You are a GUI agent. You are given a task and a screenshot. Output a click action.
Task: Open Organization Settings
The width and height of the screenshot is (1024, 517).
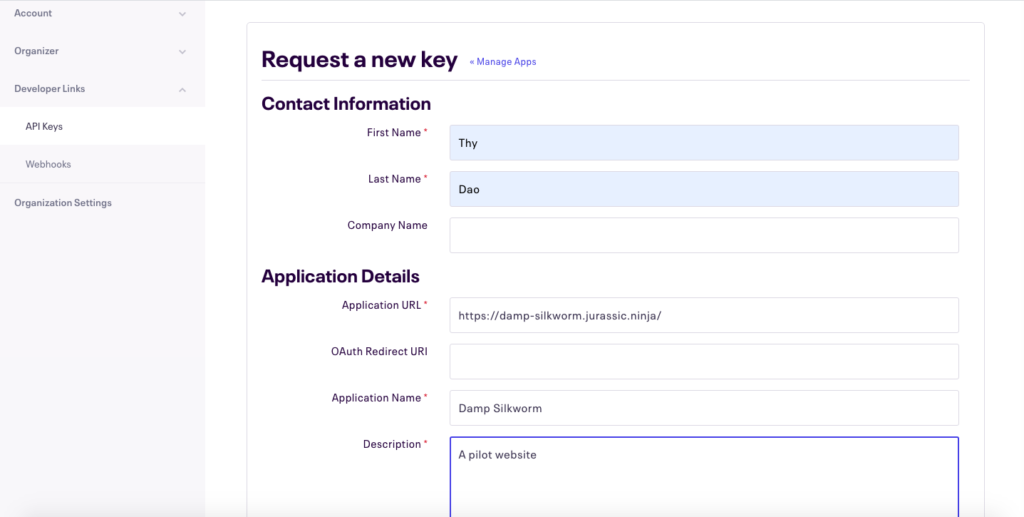coord(63,203)
